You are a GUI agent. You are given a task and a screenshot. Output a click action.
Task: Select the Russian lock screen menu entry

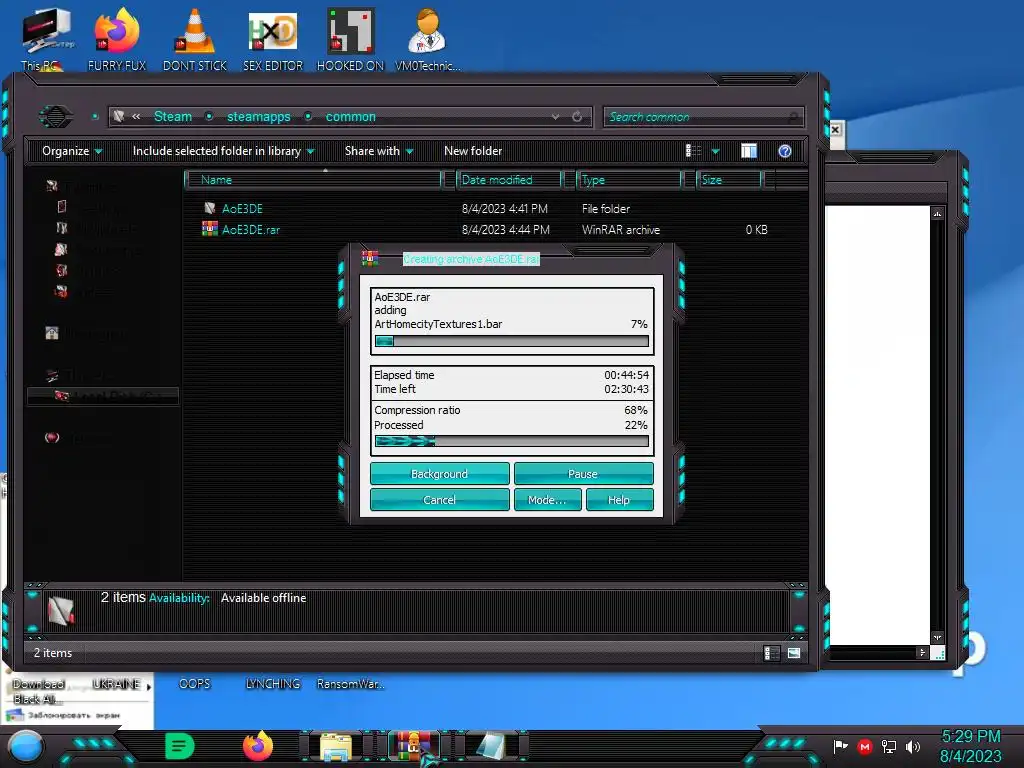(x=73, y=716)
